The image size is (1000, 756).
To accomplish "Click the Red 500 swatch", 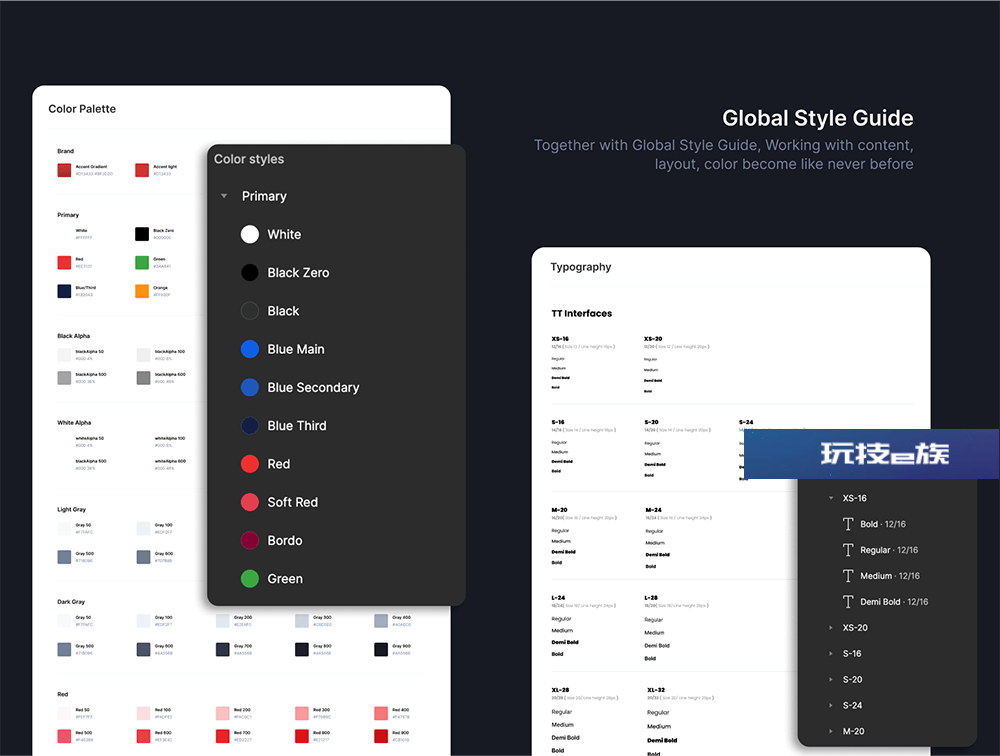I will (x=64, y=736).
